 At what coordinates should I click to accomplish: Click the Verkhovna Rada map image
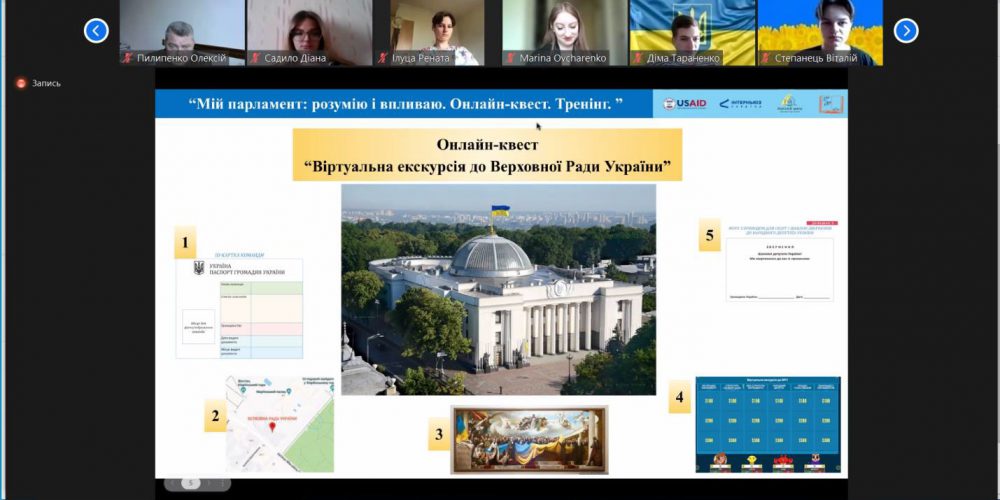click(279, 421)
